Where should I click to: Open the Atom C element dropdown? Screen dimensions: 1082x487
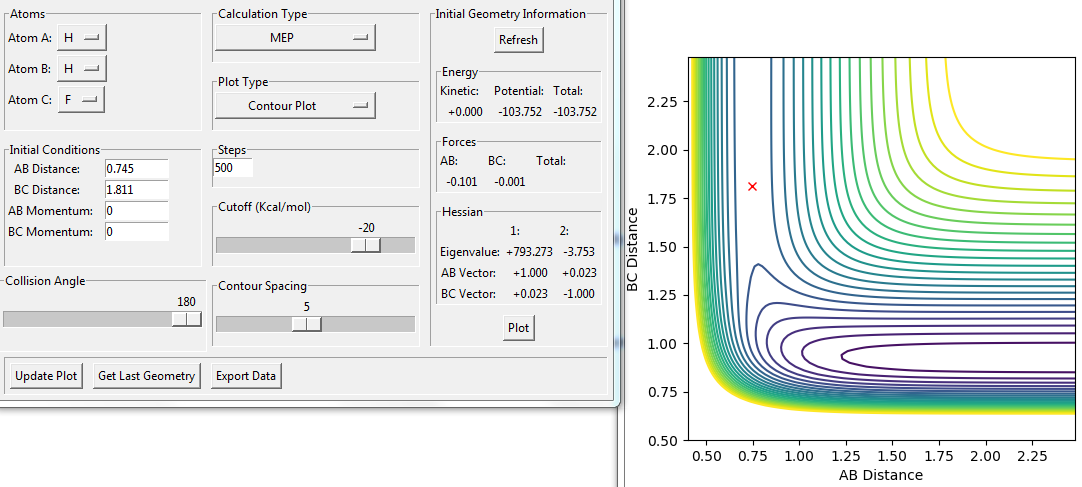pos(81,99)
